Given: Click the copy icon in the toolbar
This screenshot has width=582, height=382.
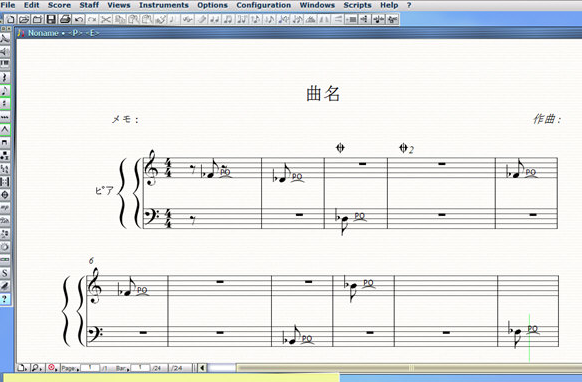Looking at the screenshot, I should 120,19.
